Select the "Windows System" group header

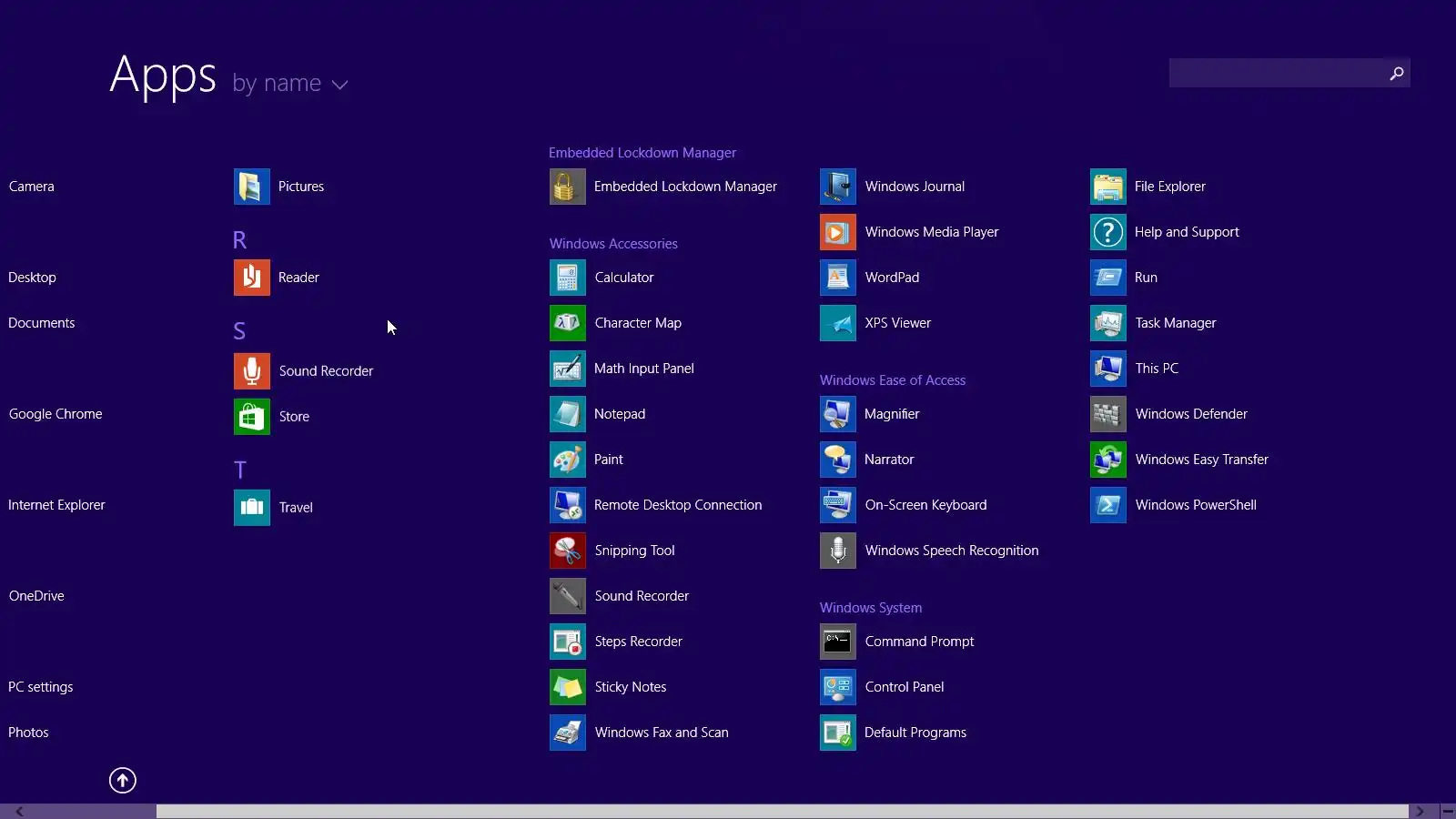tap(871, 608)
